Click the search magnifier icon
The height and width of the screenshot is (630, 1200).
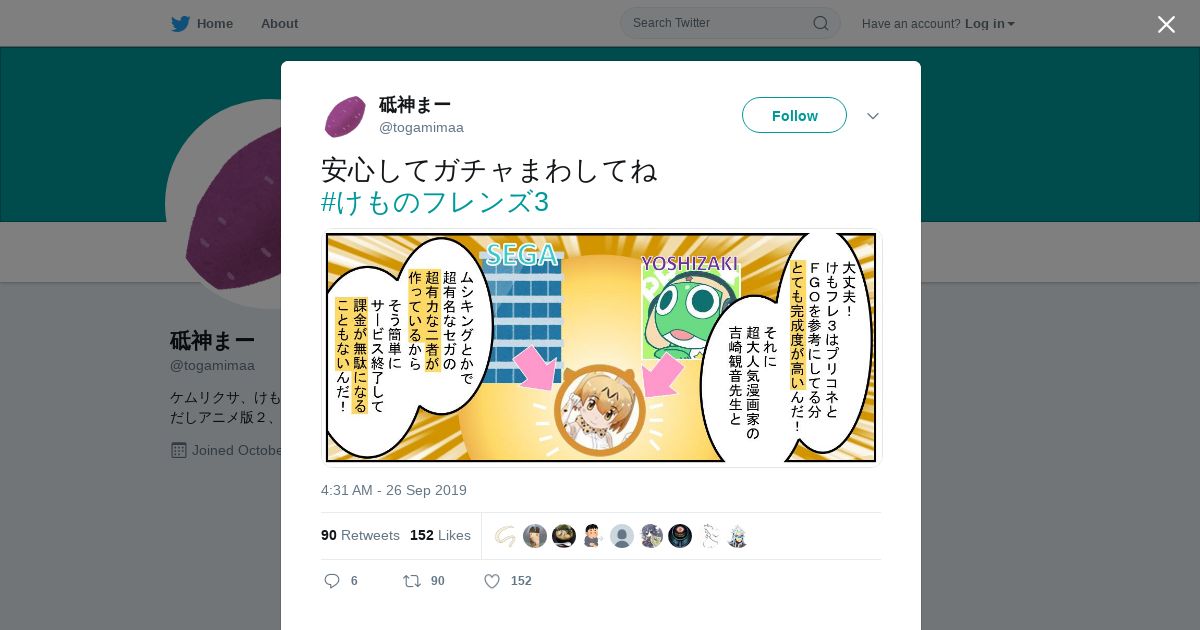(820, 23)
